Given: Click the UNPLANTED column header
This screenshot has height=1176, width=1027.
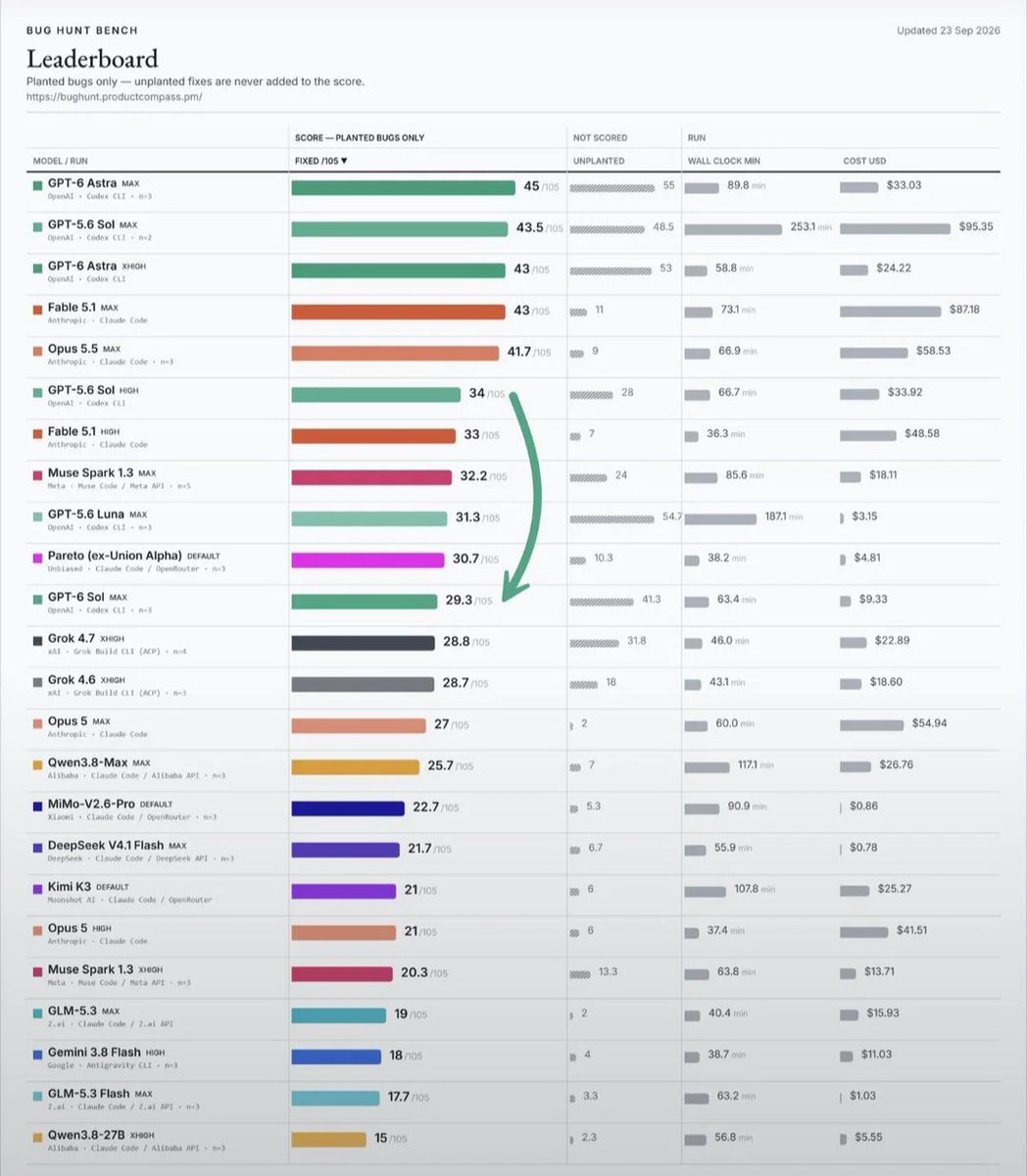Looking at the screenshot, I should pyautogui.click(x=599, y=161).
